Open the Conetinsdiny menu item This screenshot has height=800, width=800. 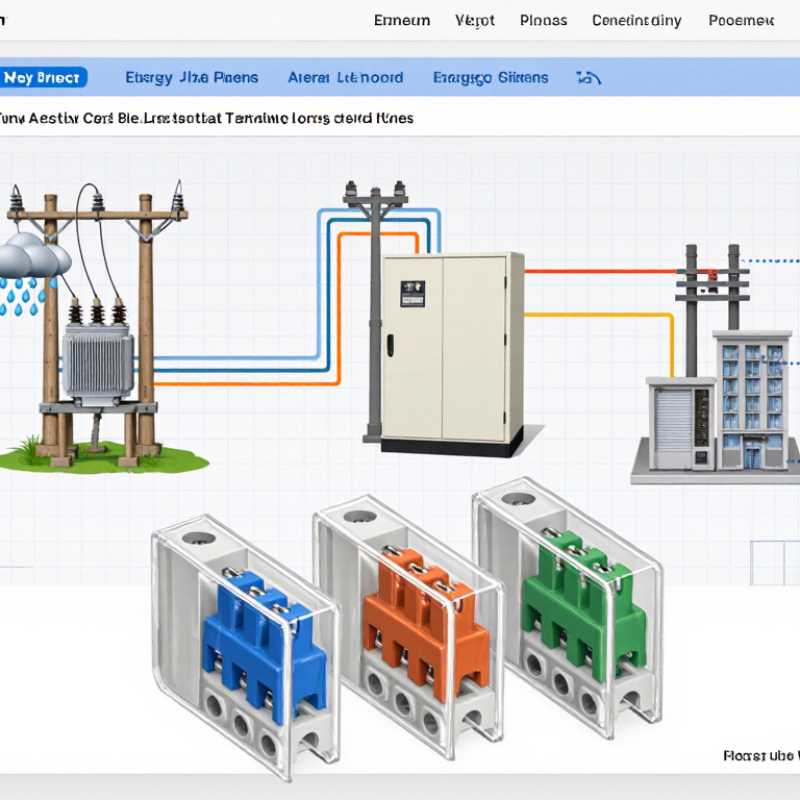click(x=636, y=20)
